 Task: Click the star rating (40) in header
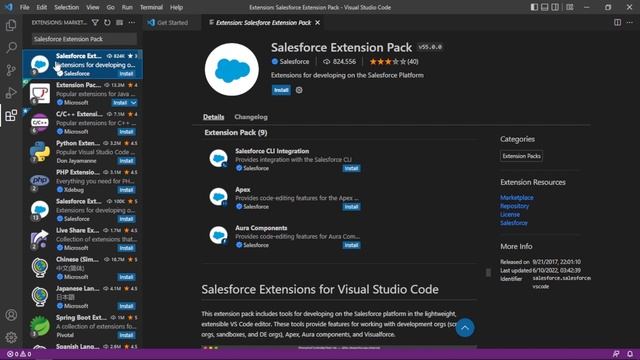pyautogui.click(x=394, y=62)
